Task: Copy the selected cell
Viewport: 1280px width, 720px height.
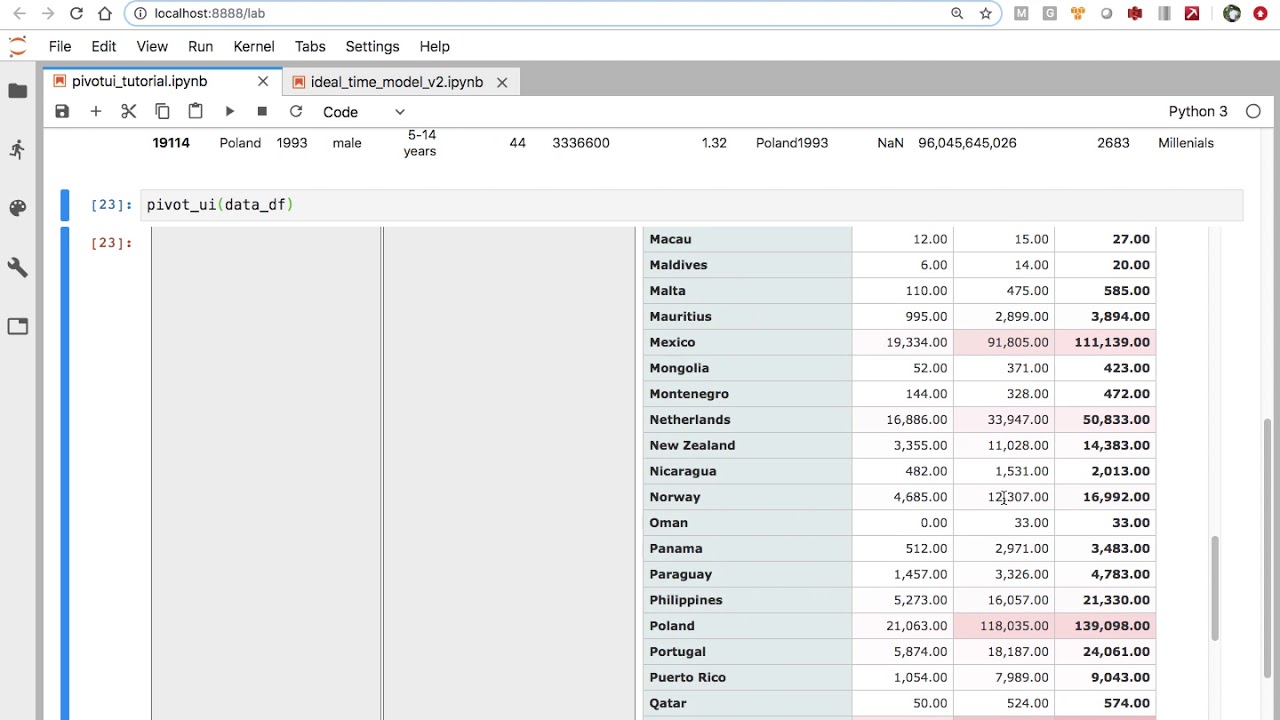Action: [162, 112]
